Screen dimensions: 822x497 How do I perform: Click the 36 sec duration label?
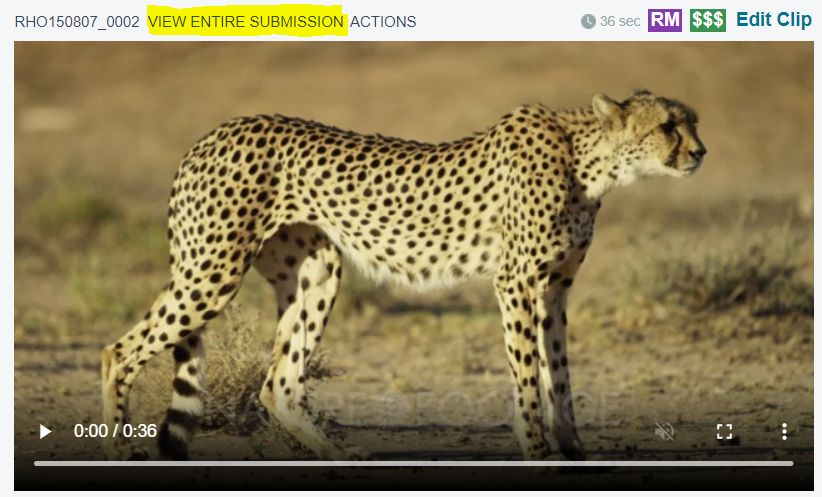click(620, 21)
